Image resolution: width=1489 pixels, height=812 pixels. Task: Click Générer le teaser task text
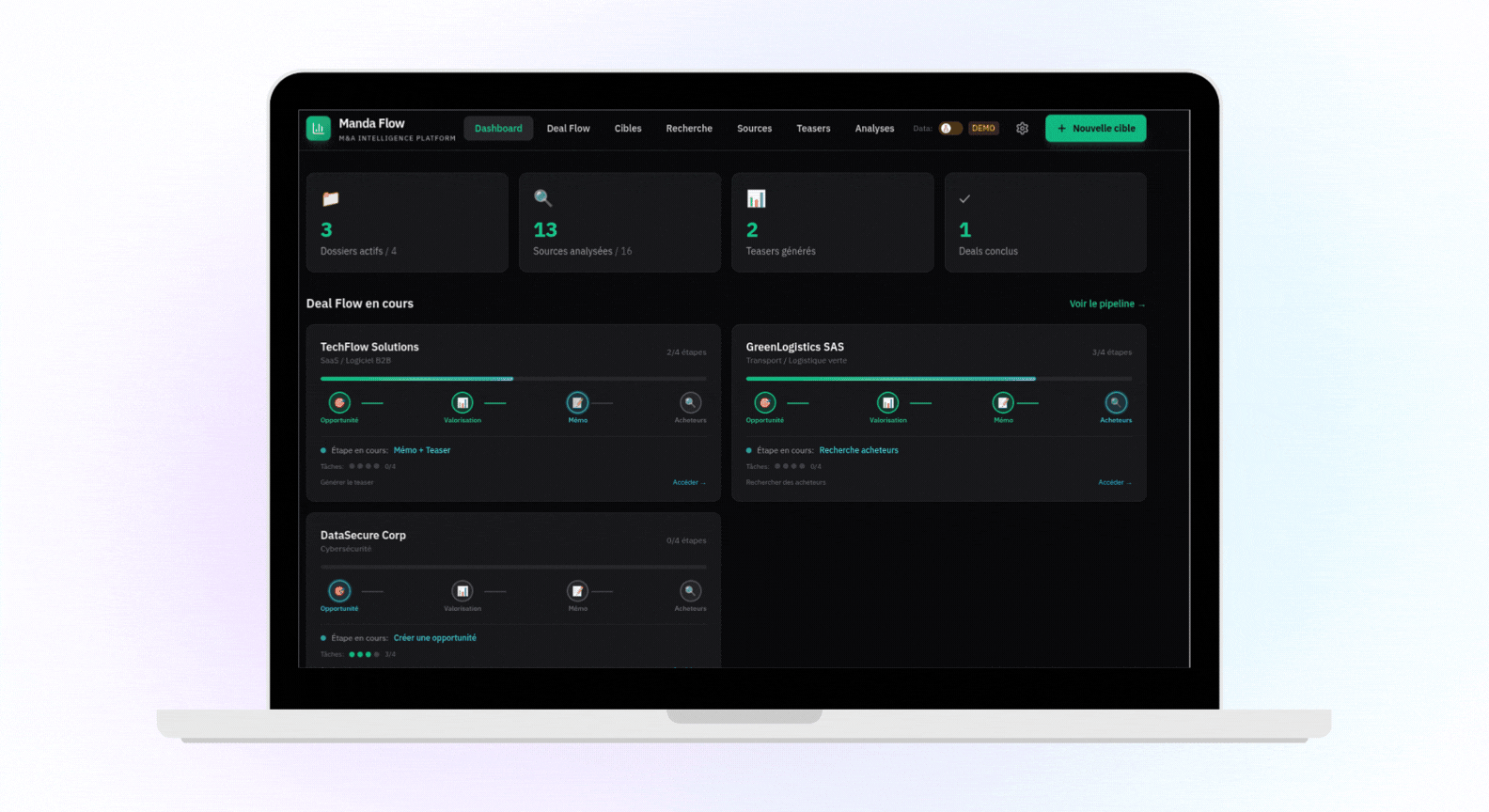click(347, 482)
